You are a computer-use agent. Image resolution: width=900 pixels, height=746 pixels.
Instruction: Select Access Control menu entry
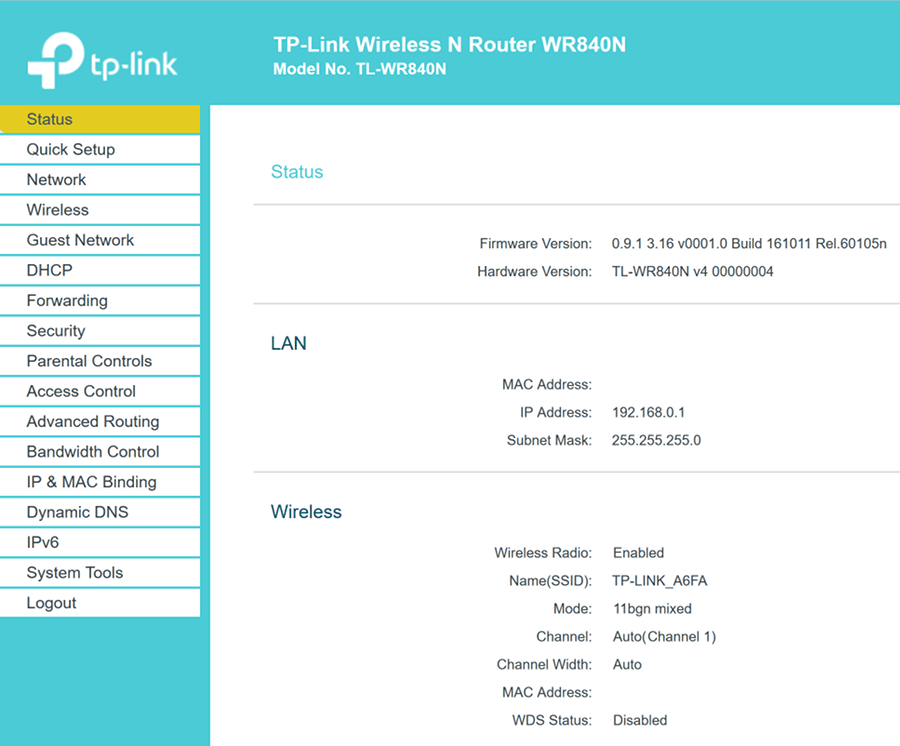[x=100, y=391]
